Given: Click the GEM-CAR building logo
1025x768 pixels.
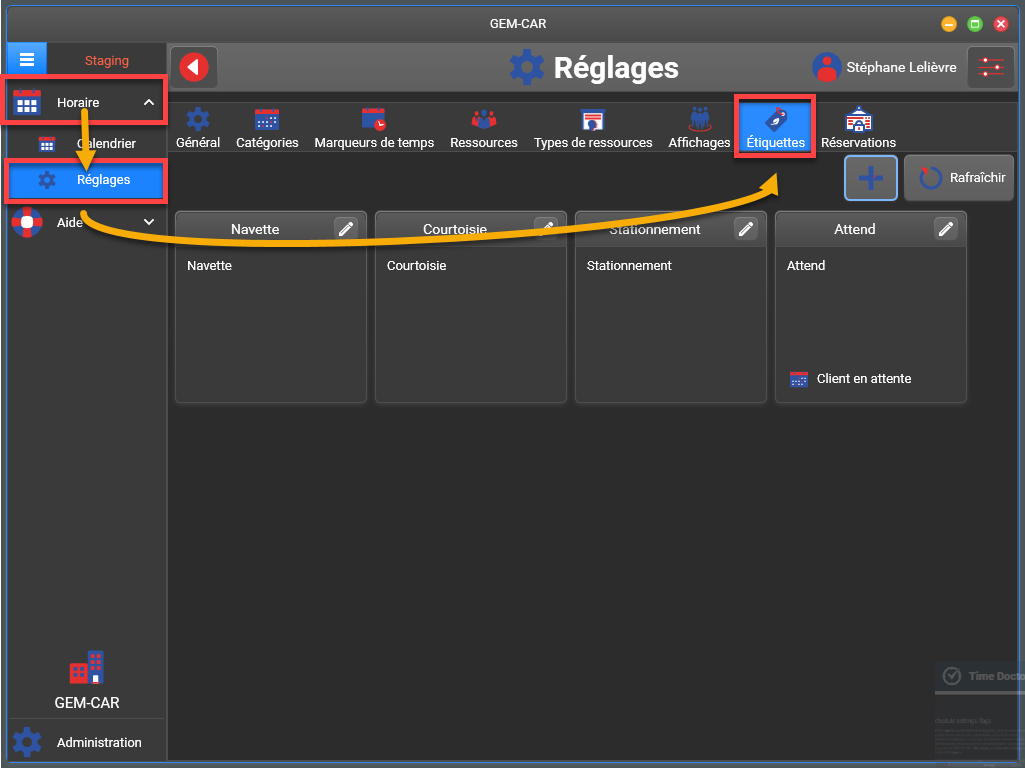Looking at the screenshot, I should [x=87, y=667].
